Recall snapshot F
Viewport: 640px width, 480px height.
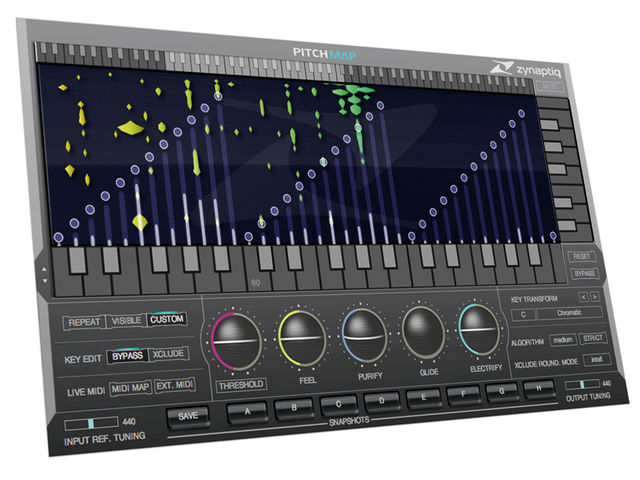click(x=463, y=394)
